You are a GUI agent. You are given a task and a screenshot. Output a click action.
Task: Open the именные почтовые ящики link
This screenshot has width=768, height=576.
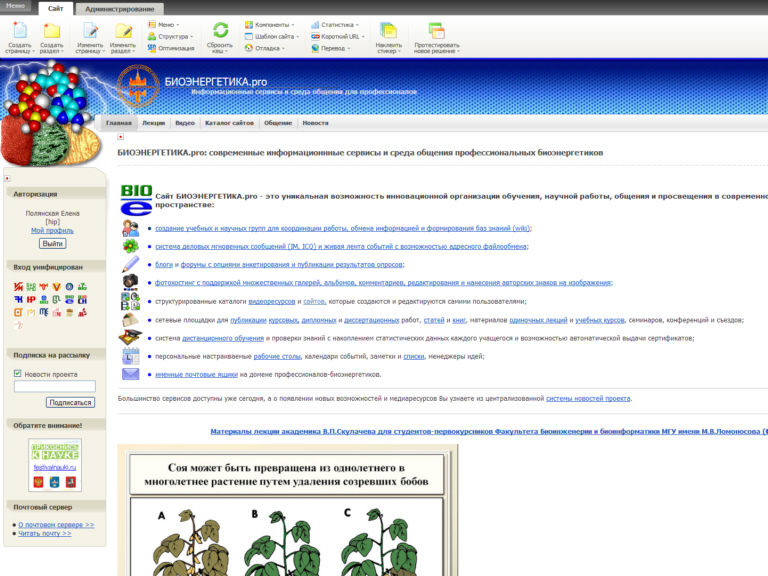[x=196, y=374]
